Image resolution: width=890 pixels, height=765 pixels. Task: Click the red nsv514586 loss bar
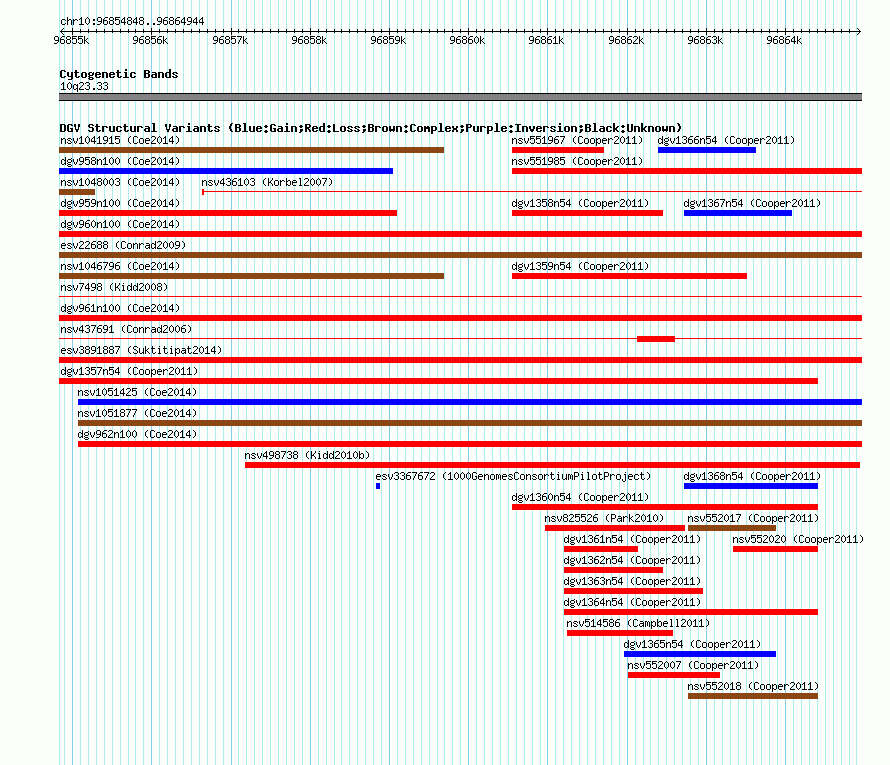tap(620, 633)
